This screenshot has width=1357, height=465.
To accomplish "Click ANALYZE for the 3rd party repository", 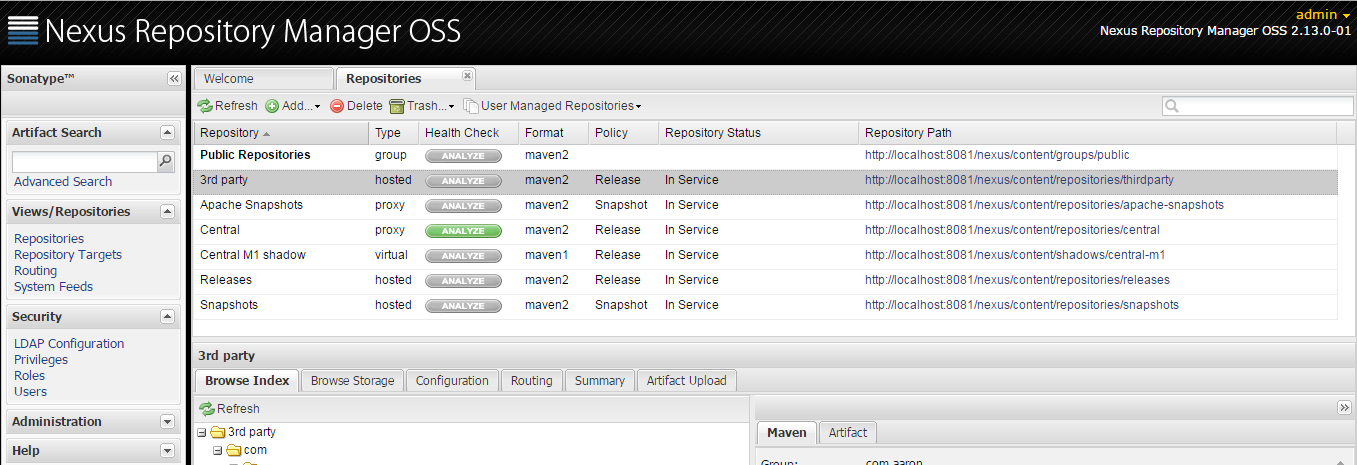I will point(463,180).
